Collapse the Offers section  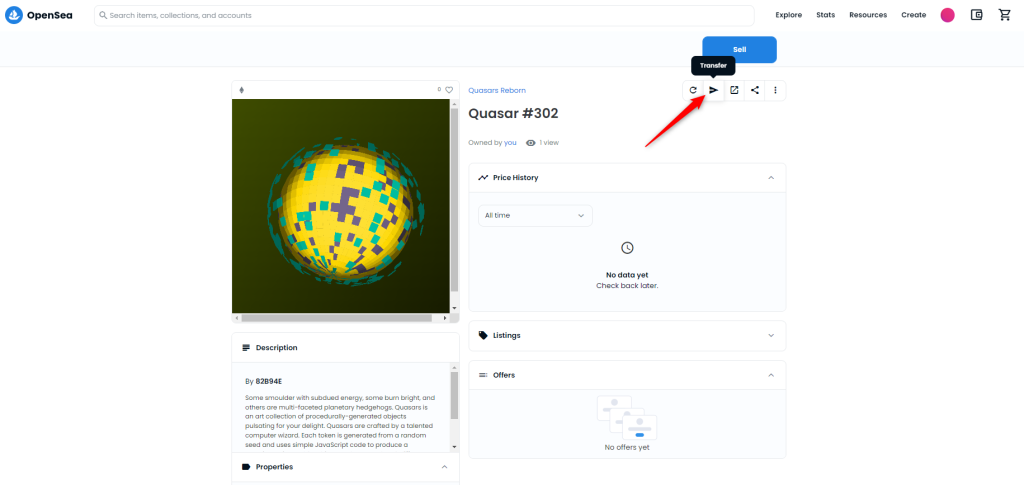[771, 375]
